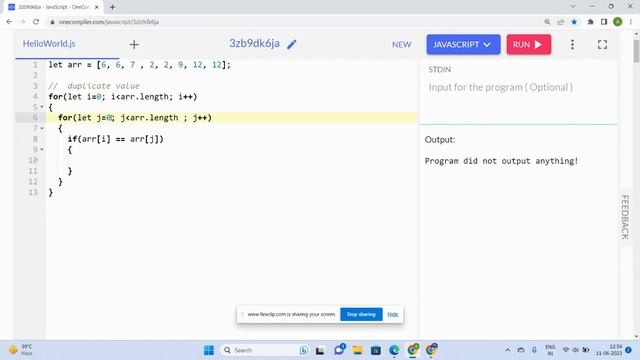This screenshot has height=360, width=640.
Task: Open the OneCompiler three-dot options menu
Action: (x=572, y=44)
